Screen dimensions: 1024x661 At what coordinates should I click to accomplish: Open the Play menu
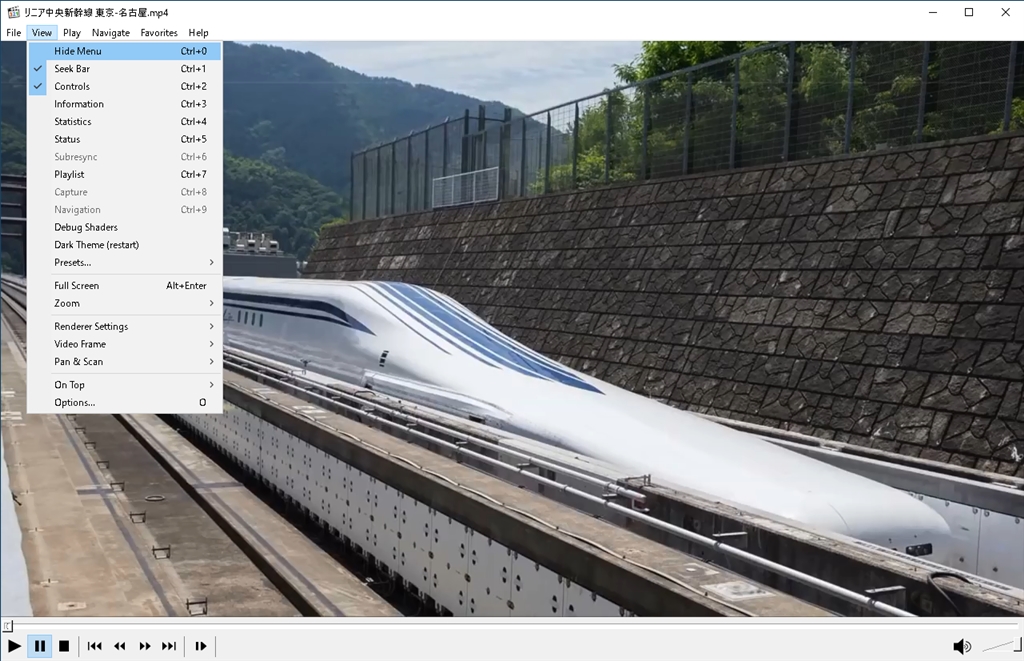click(72, 33)
